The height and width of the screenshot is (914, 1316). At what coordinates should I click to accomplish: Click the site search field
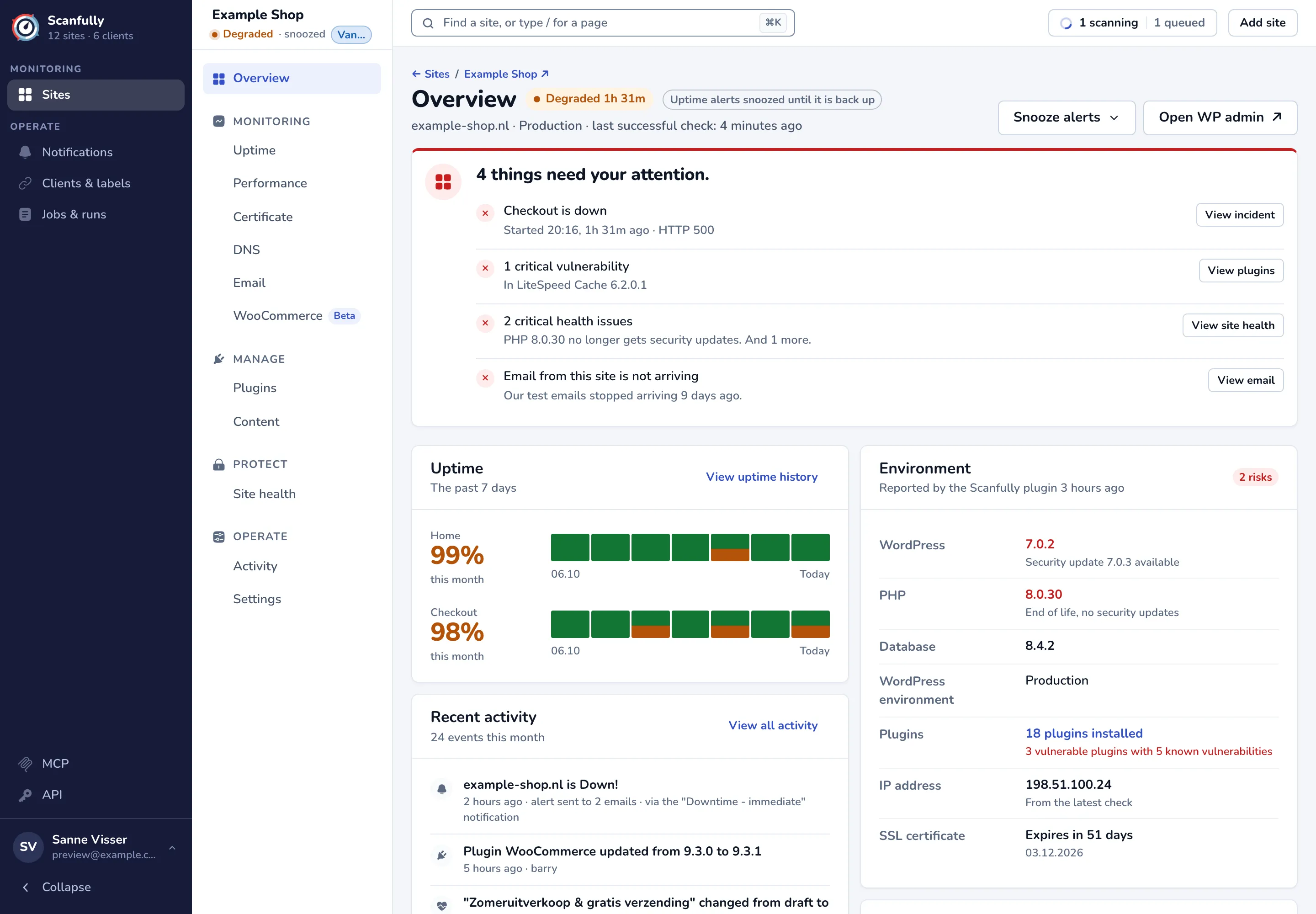click(x=602, y=23)
